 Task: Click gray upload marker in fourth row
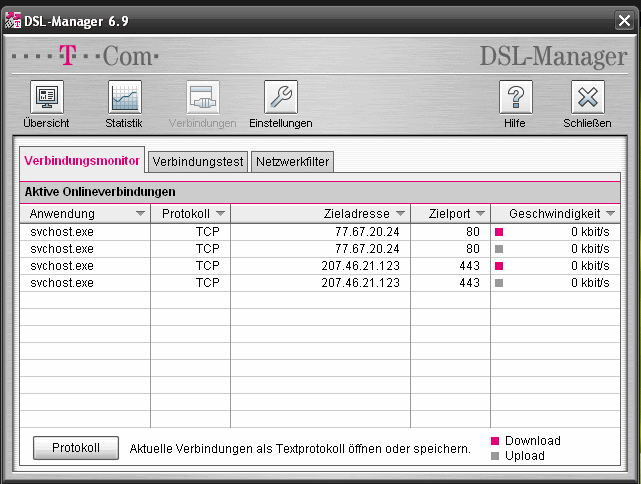[x=499, y=283]
